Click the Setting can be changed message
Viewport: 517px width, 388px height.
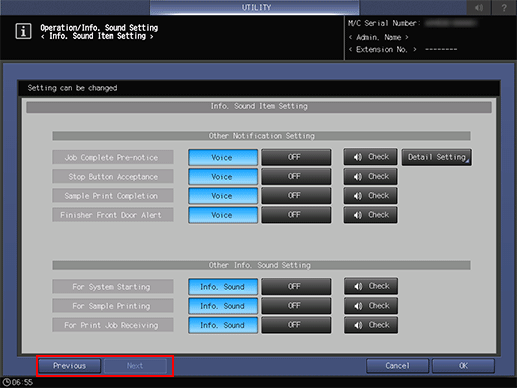[72, 88]
